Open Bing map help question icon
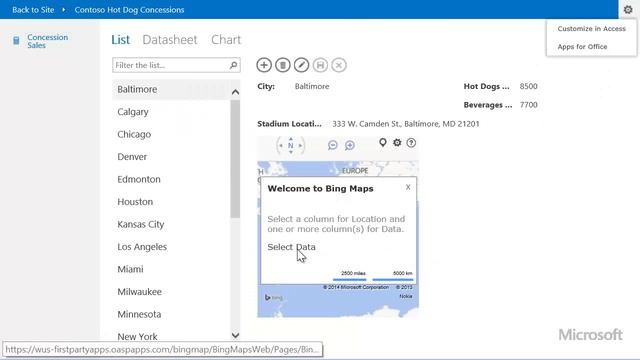640x360 pixels. tap(411, 142)
